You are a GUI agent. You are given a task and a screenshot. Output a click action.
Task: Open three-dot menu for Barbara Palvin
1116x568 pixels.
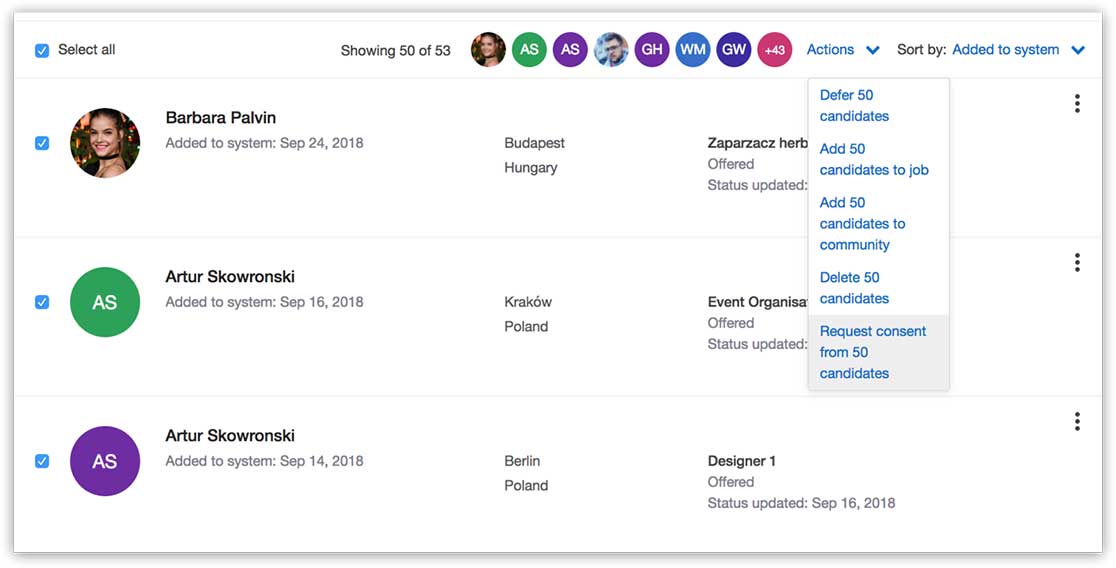tap(1076, 104)
